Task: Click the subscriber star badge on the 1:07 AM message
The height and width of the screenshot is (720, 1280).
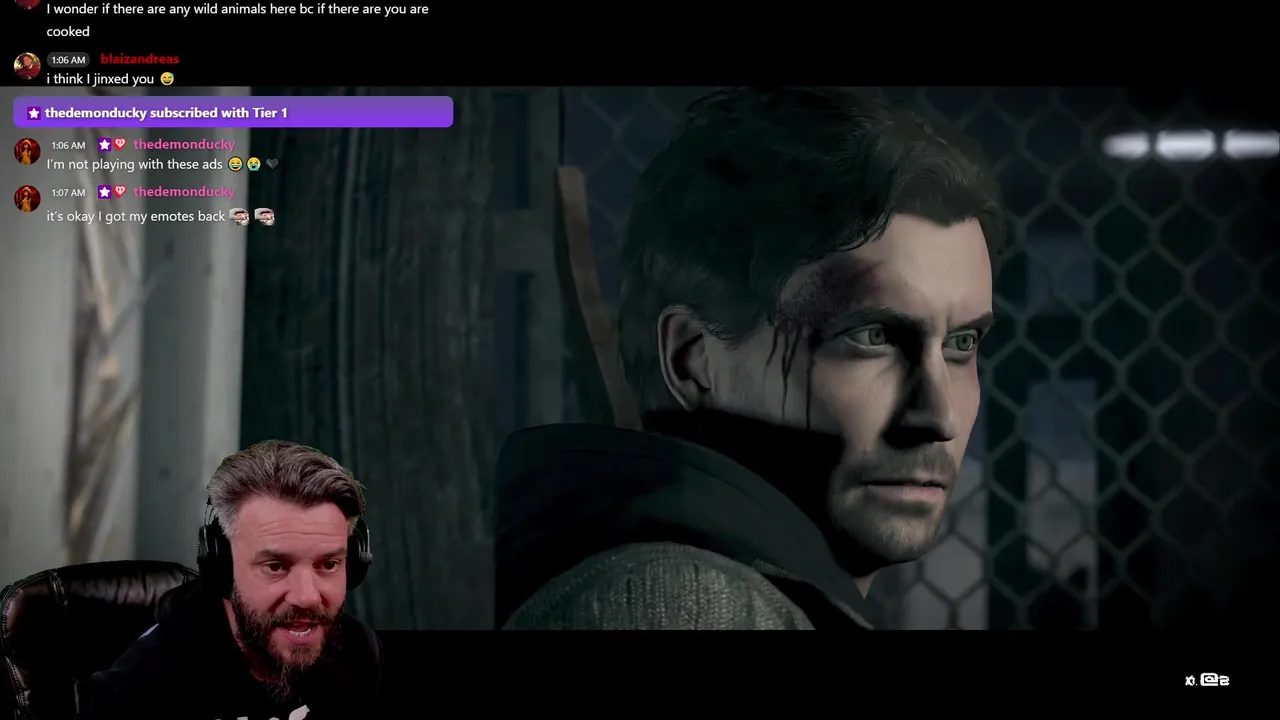Action: [104, 192]
